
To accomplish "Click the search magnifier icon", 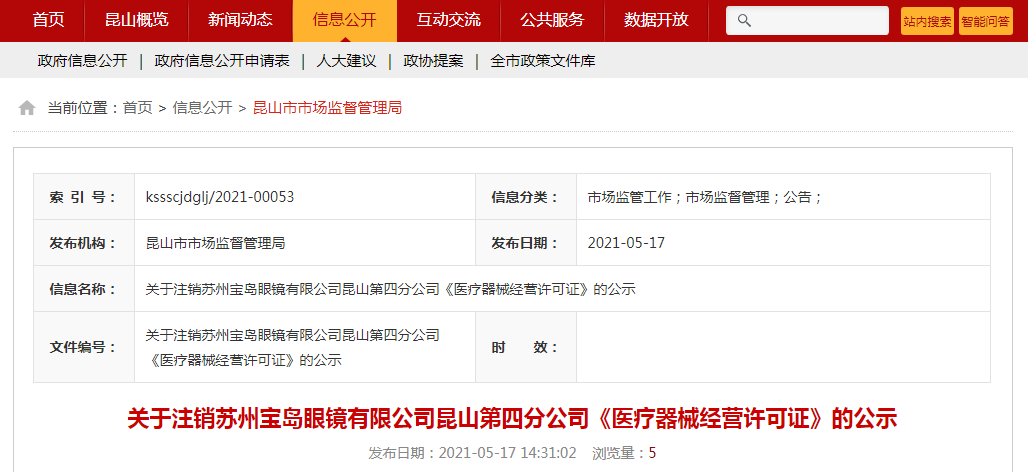I will [745, 20].
